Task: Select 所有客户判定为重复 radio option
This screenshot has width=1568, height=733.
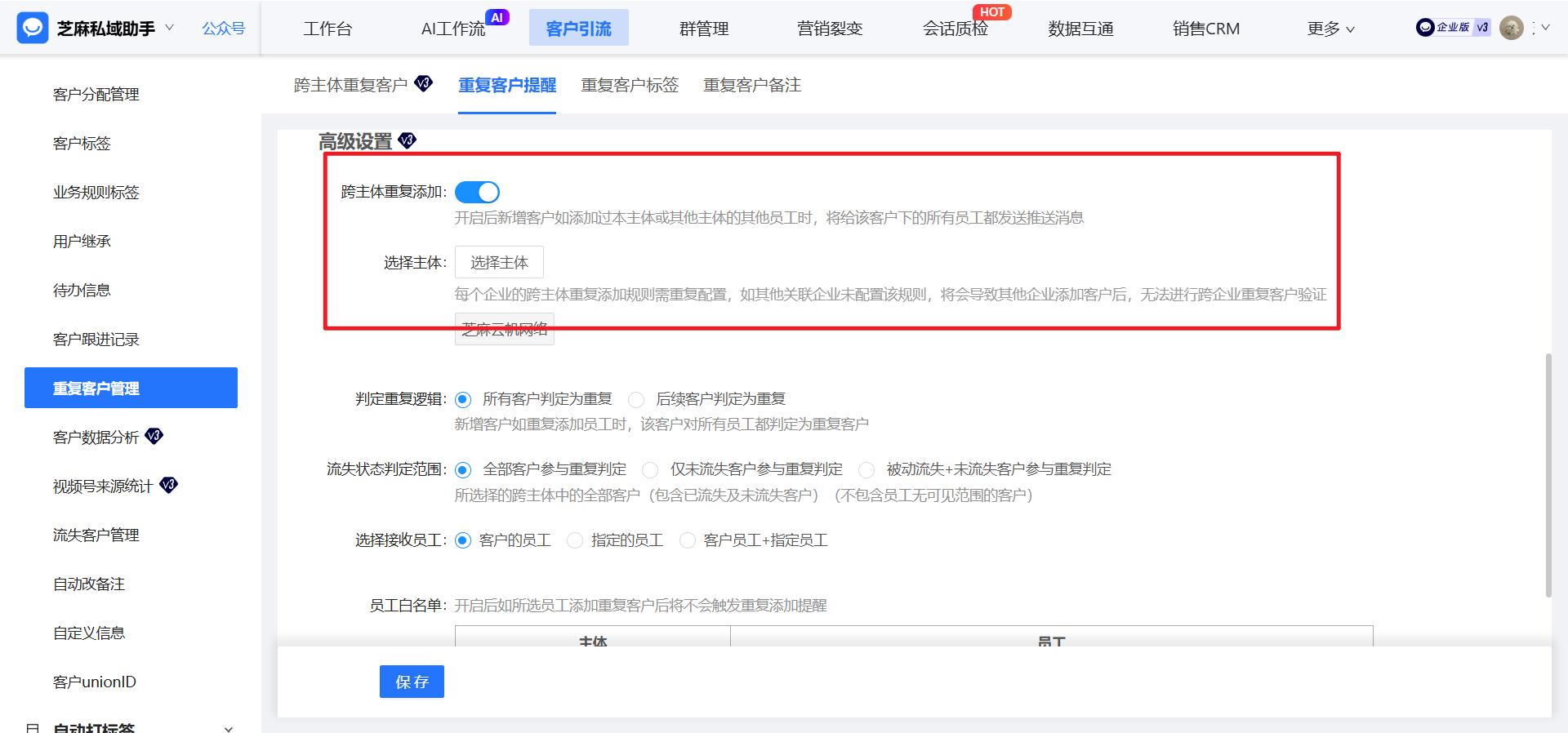Action: click(x=463, y=399)
